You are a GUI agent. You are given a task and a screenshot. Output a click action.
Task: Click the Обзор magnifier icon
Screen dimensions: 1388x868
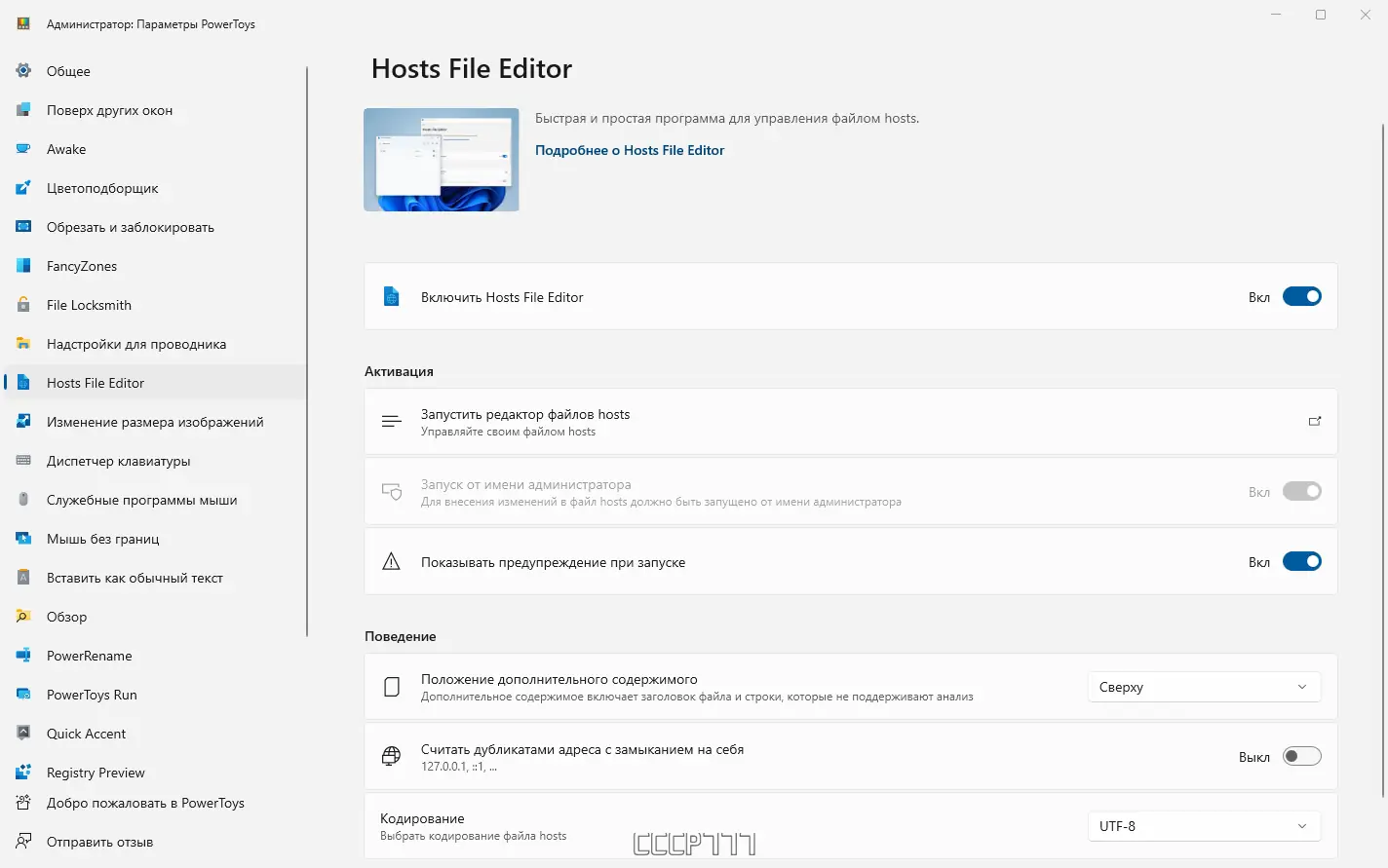click(23, 616)
